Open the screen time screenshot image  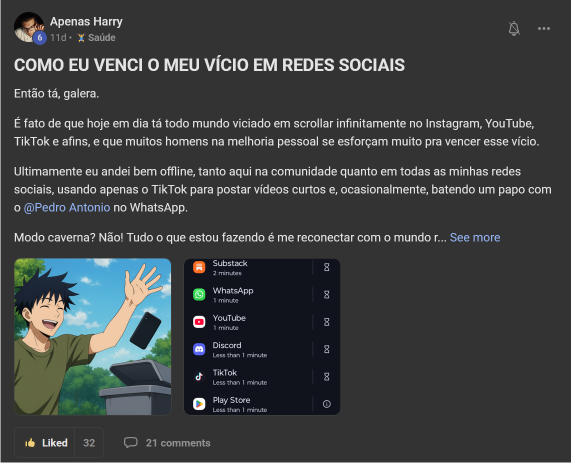coord(262,337)
